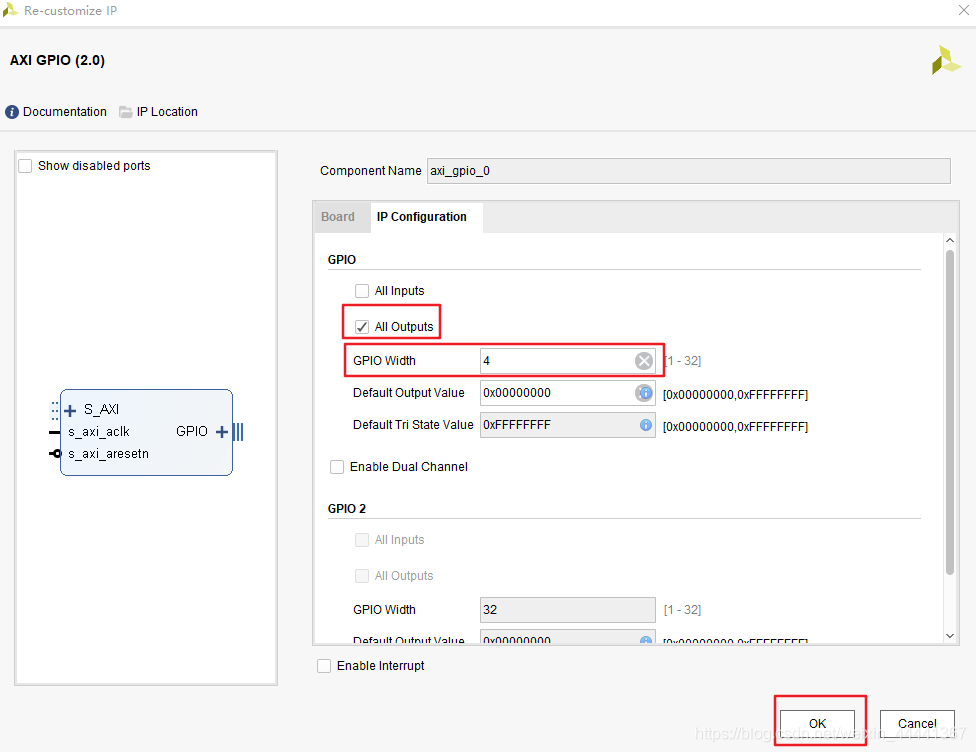Expand the GPIO interface plus icon
This screenshot has width=976, height=752.
click(222, 431)
